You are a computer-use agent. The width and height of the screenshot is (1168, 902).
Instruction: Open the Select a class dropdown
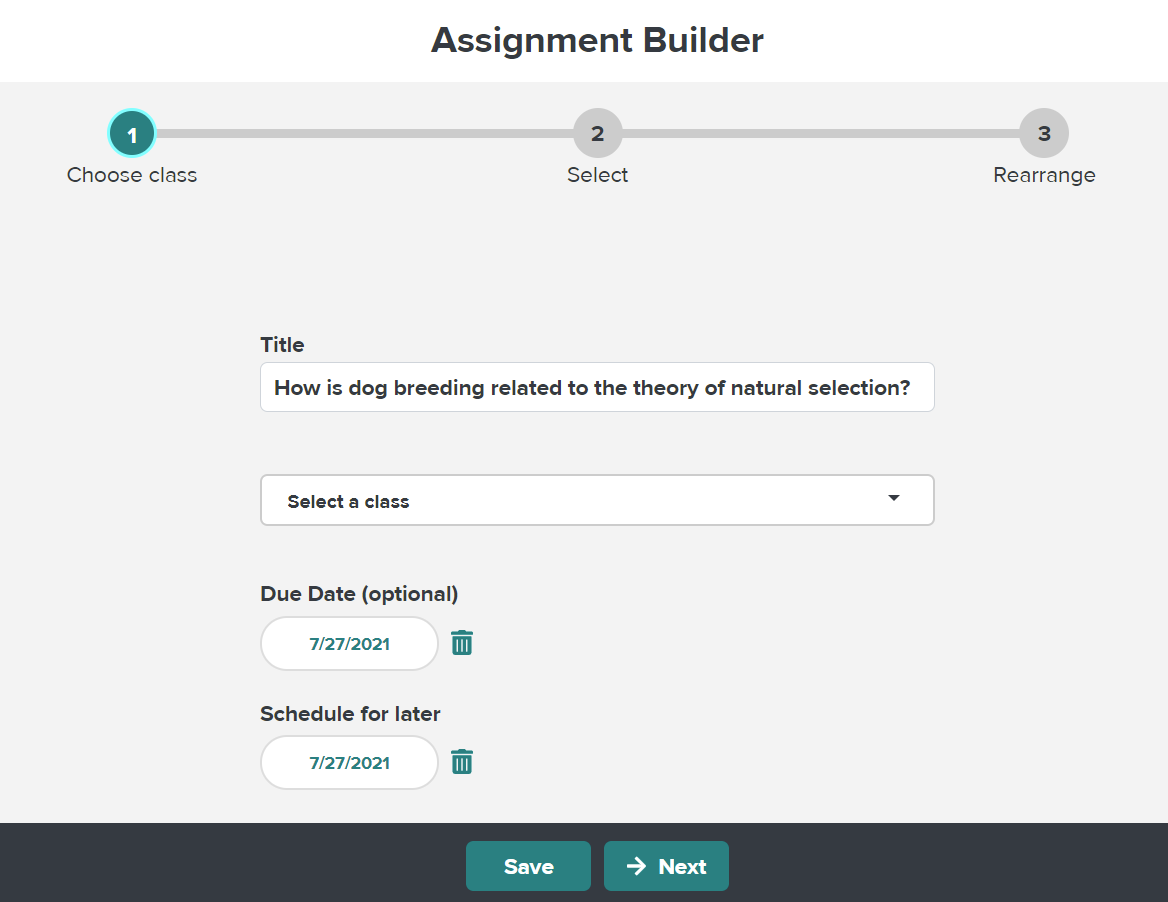pos(597,500)
